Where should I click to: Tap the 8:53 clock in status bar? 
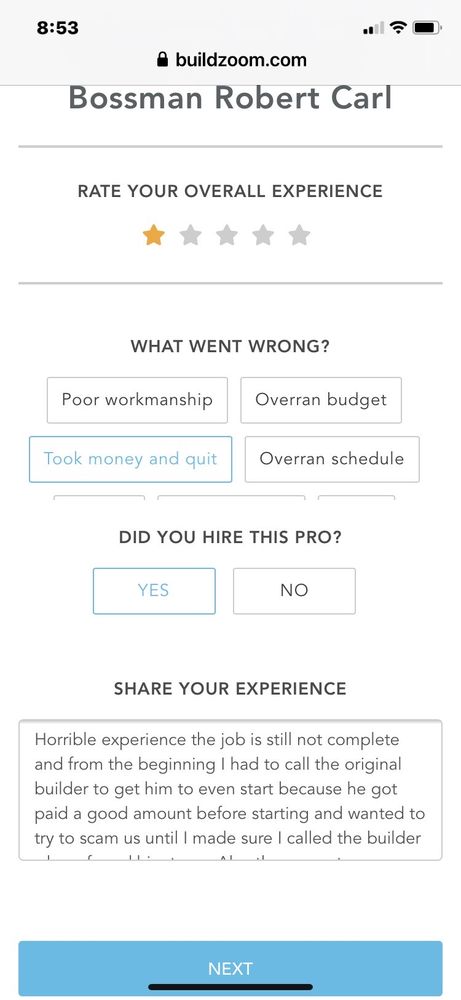pyautogui.click(x=58, y=28)
